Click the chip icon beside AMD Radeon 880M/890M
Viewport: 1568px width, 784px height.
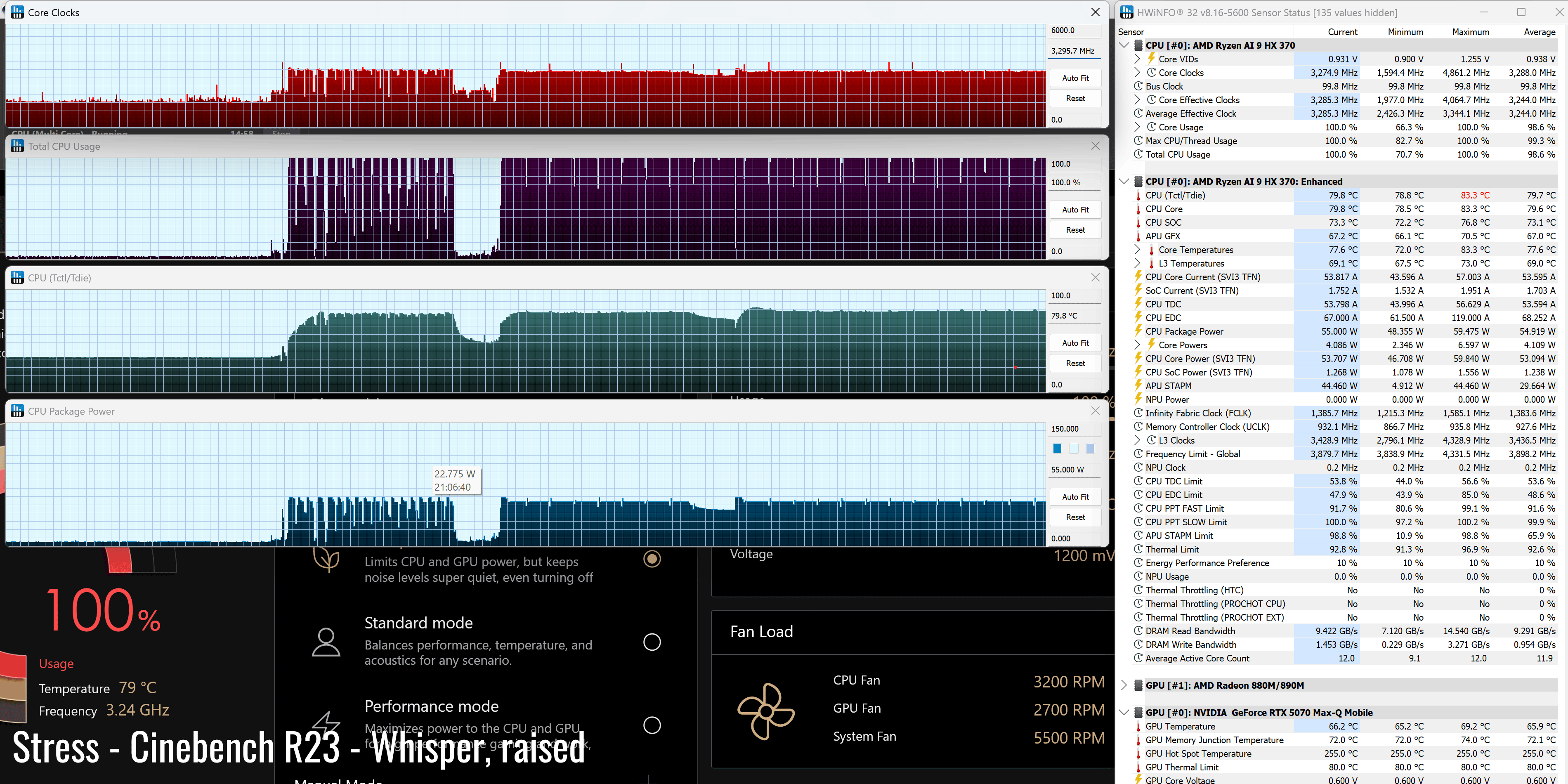[1138, 685]
